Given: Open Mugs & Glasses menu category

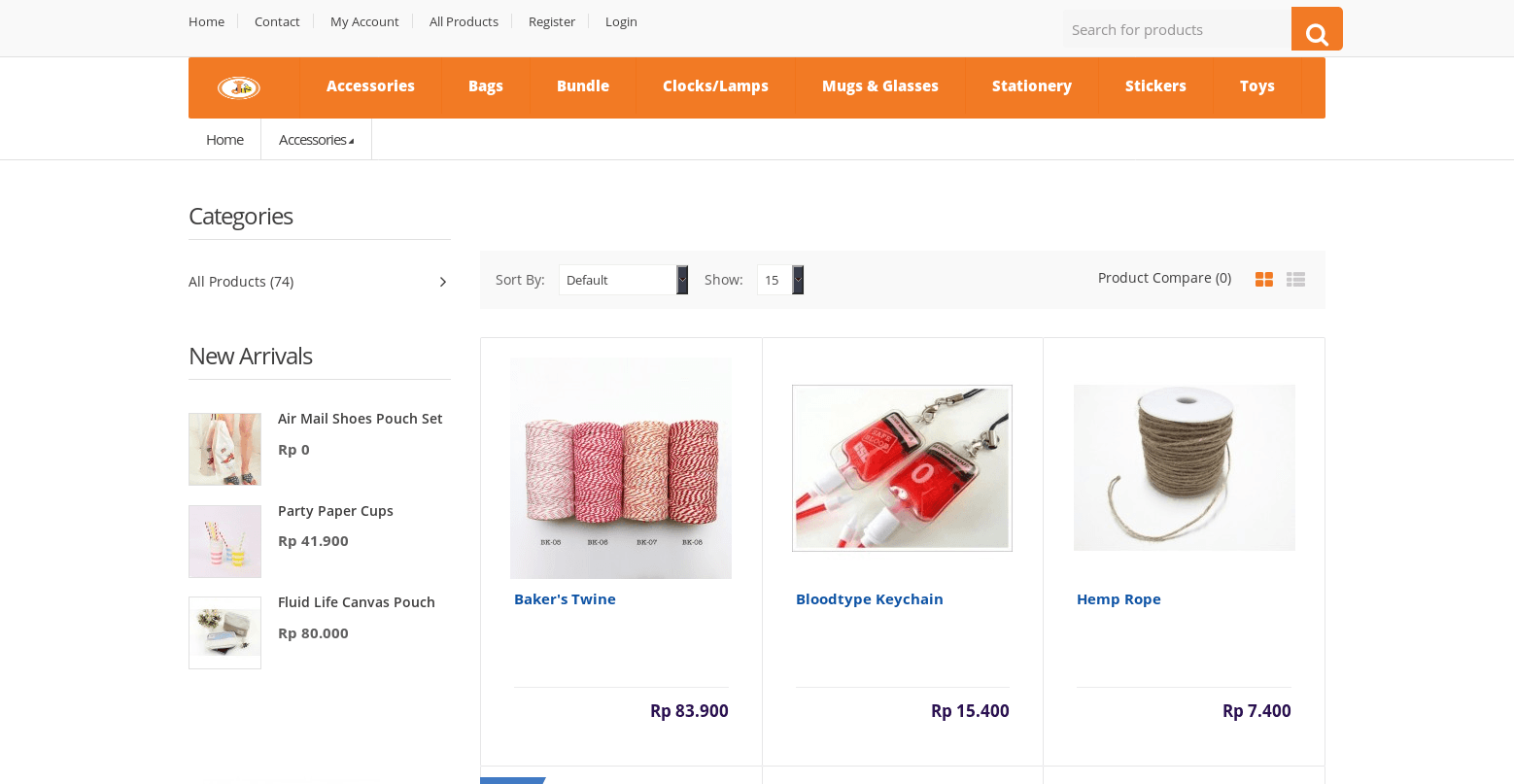Looking at the screenshot, I should point(880,86).
